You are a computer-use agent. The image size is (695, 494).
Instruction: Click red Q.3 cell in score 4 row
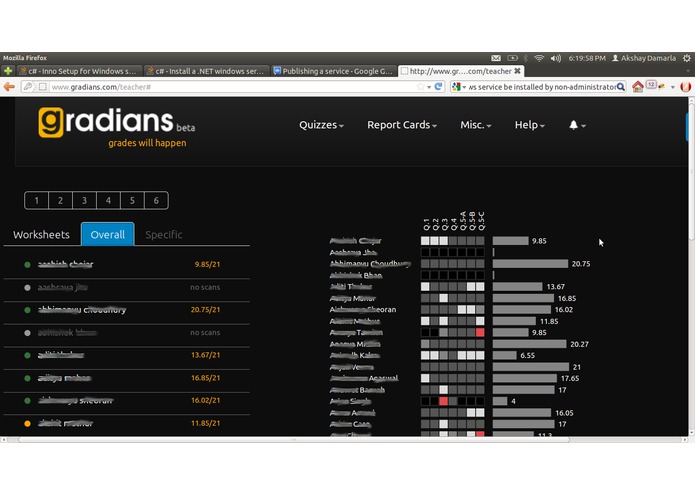coord(443,401)
